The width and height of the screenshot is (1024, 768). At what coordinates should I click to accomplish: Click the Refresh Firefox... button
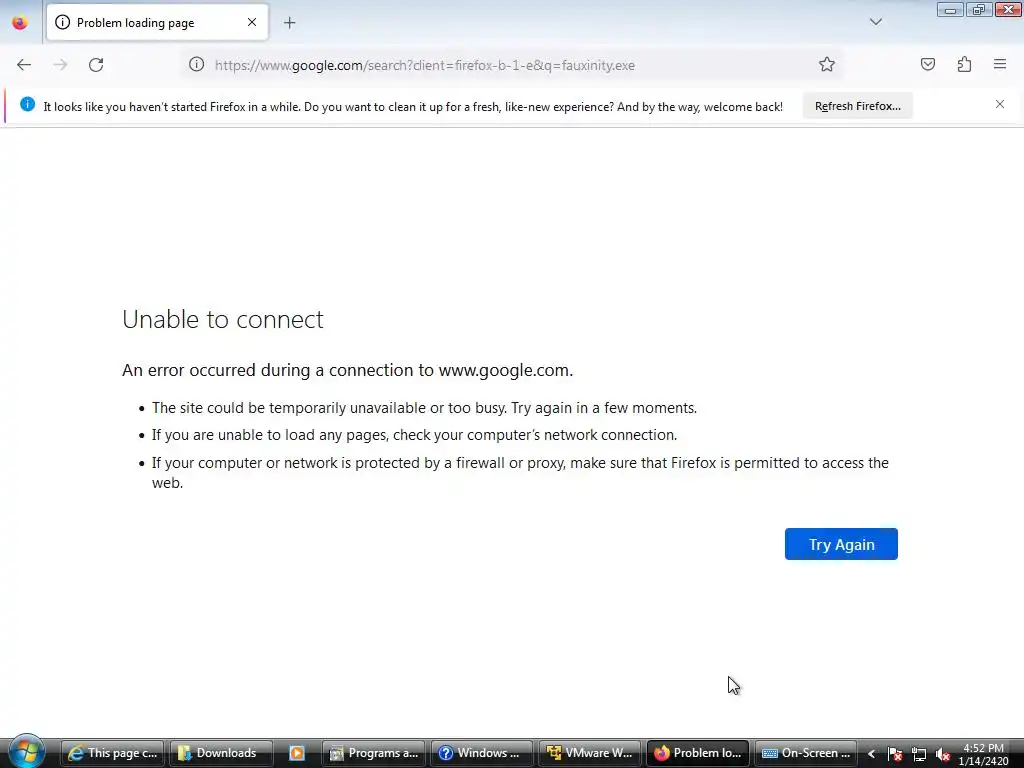coord(857,106)
